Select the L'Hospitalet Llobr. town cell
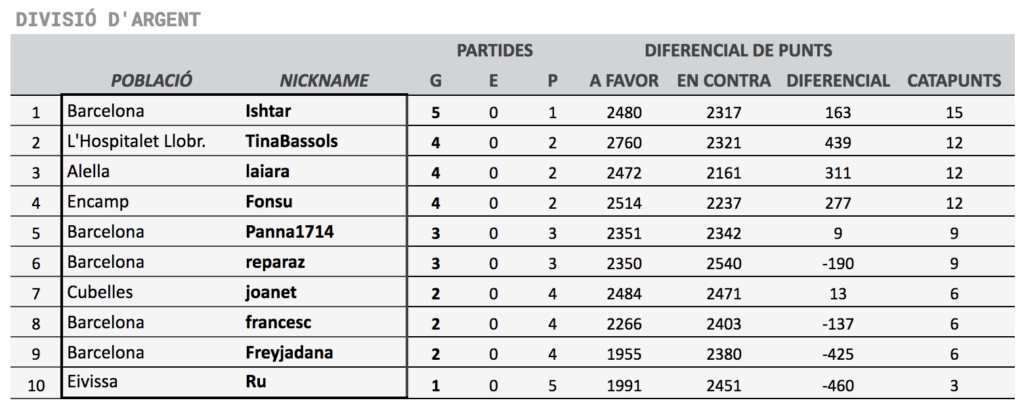Screen dimensions: 1024x411 pos(136,141)
